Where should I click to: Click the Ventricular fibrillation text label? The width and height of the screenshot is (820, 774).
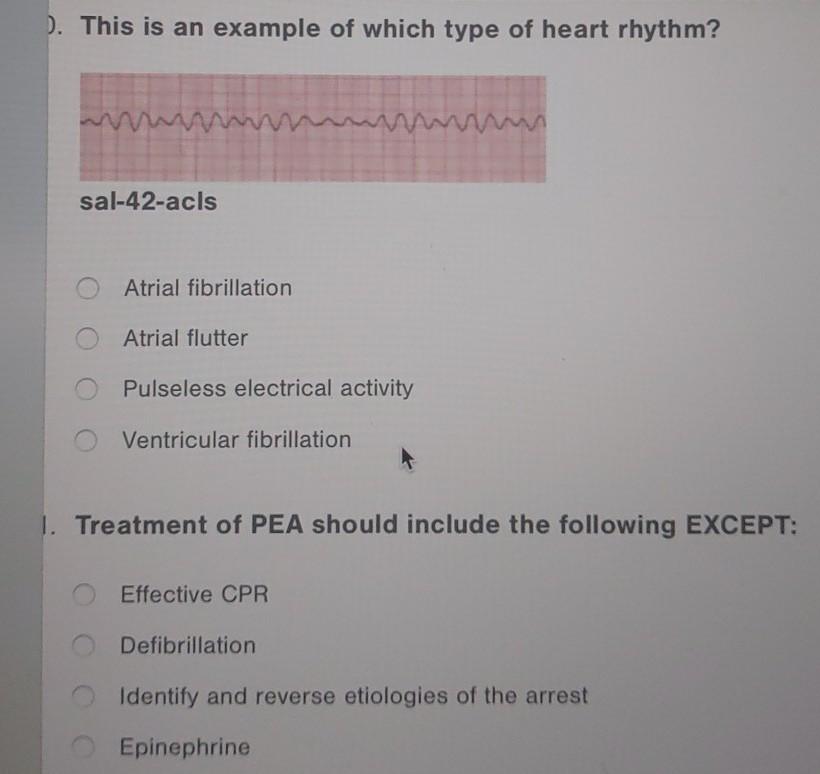coord(236,440)
